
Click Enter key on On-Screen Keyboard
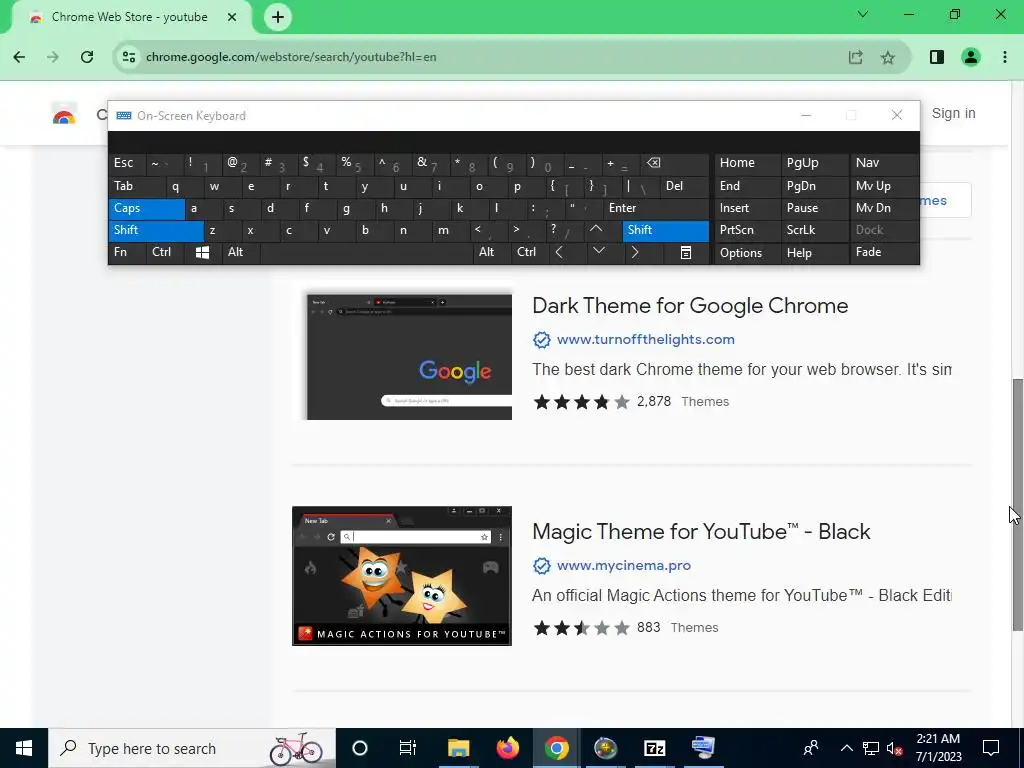[x=656, y=208]
